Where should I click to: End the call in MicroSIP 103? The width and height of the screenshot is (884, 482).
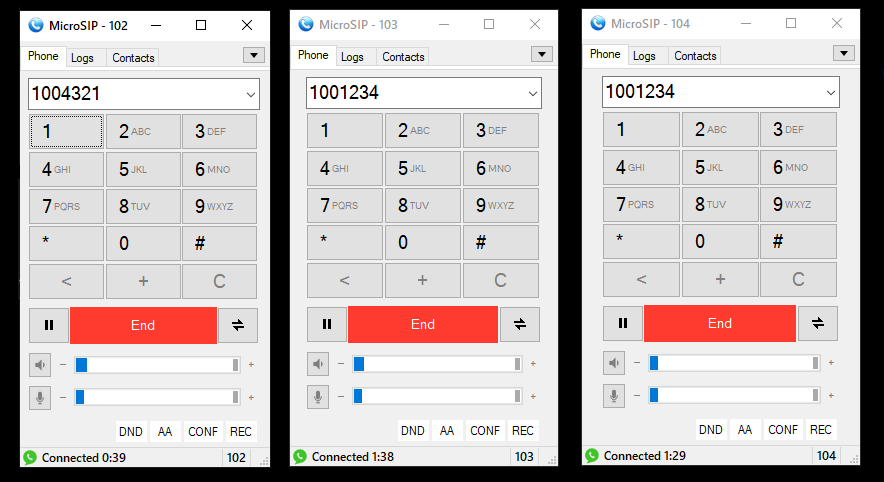(x=423, y=324)
